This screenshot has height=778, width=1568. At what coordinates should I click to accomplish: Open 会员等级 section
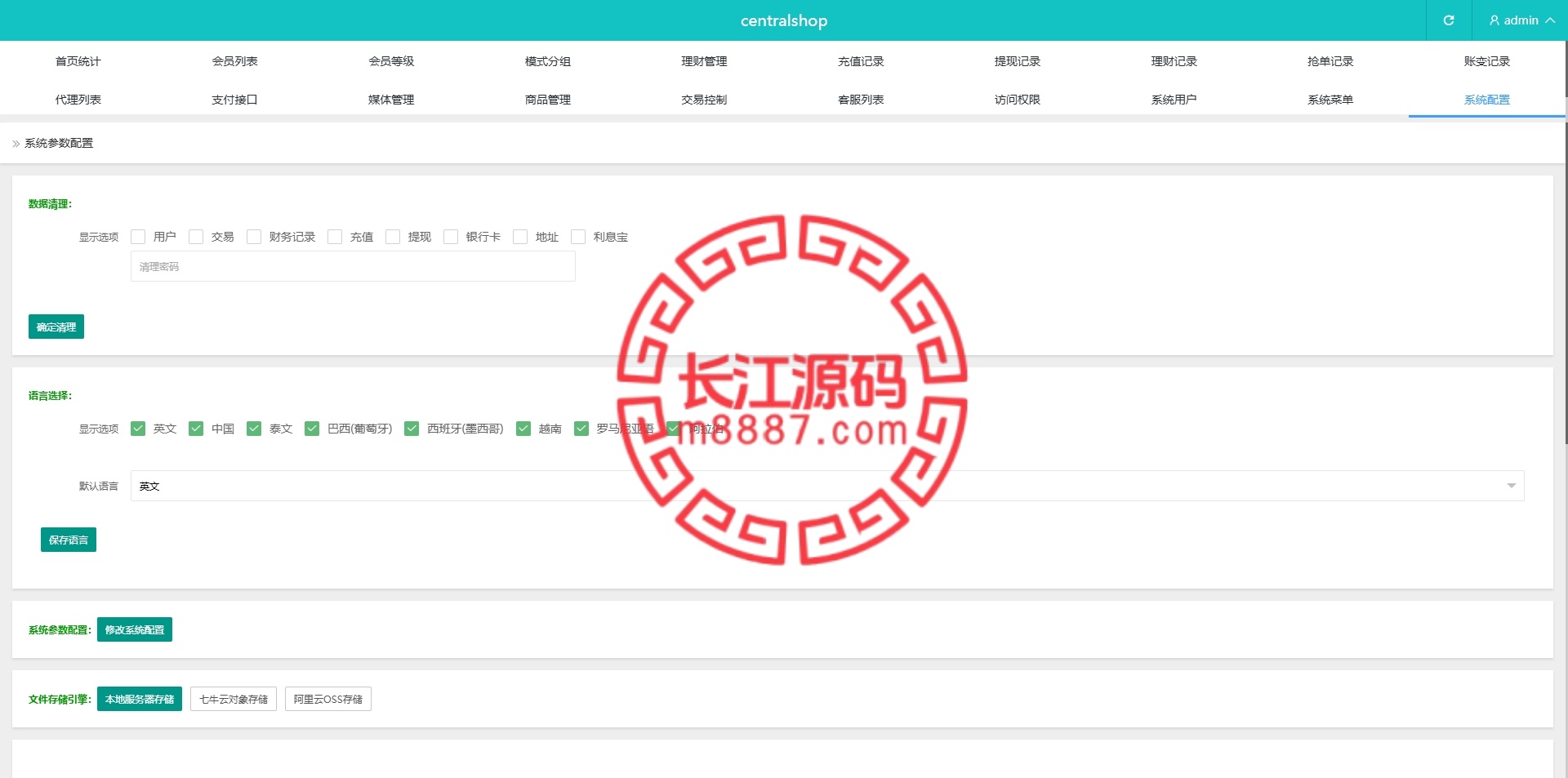[391, 61]
